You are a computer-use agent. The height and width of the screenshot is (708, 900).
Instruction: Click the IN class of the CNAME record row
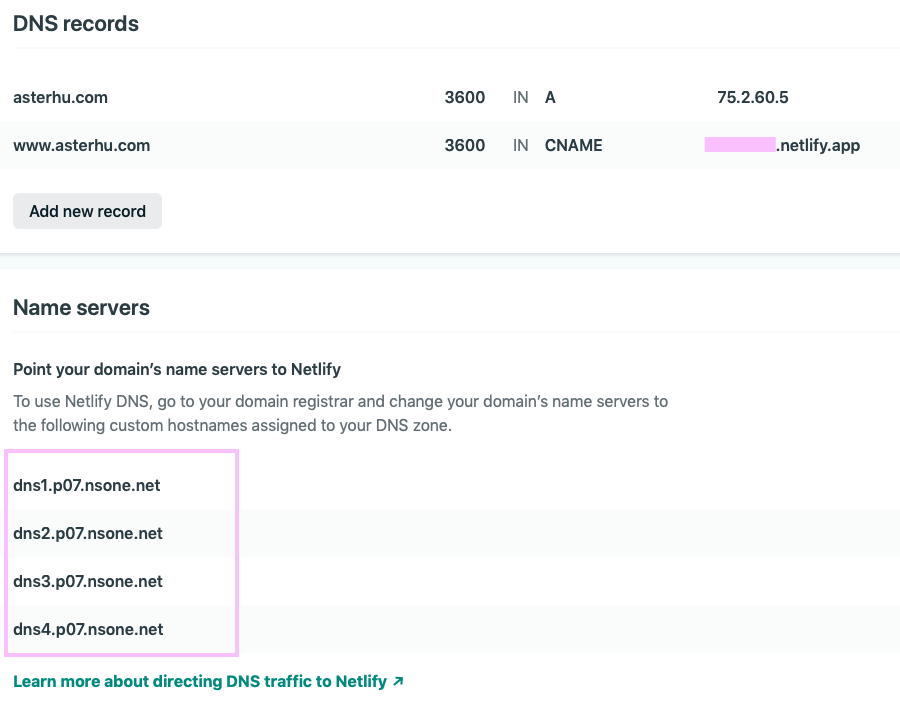[521, 146]
